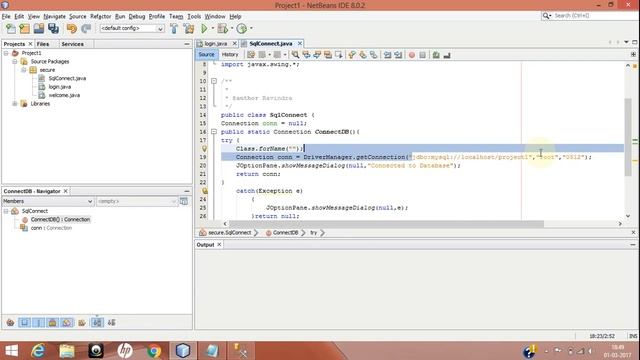This screenshot has height=360, width=640.
Task: Open the empty filter dropdown in Navigator
Action: (137, 201)
